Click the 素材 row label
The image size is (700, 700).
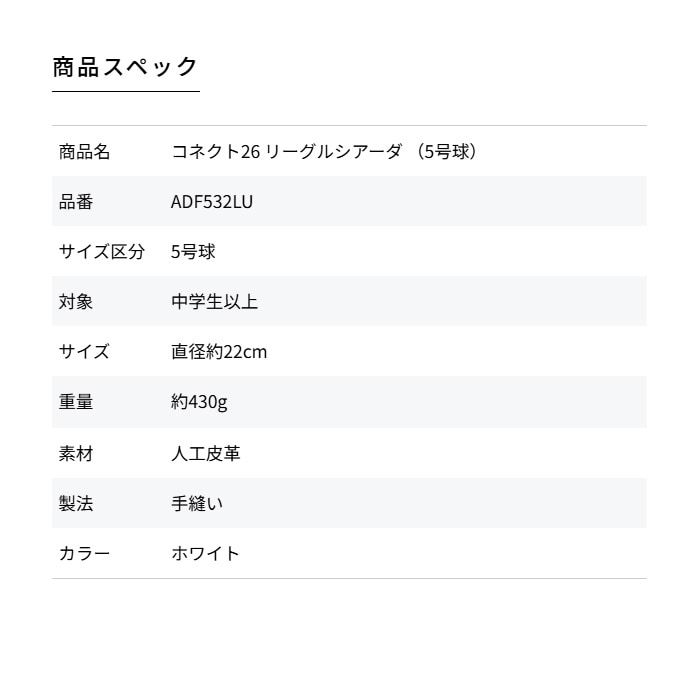pyautogui.click(x=76, y=454)
